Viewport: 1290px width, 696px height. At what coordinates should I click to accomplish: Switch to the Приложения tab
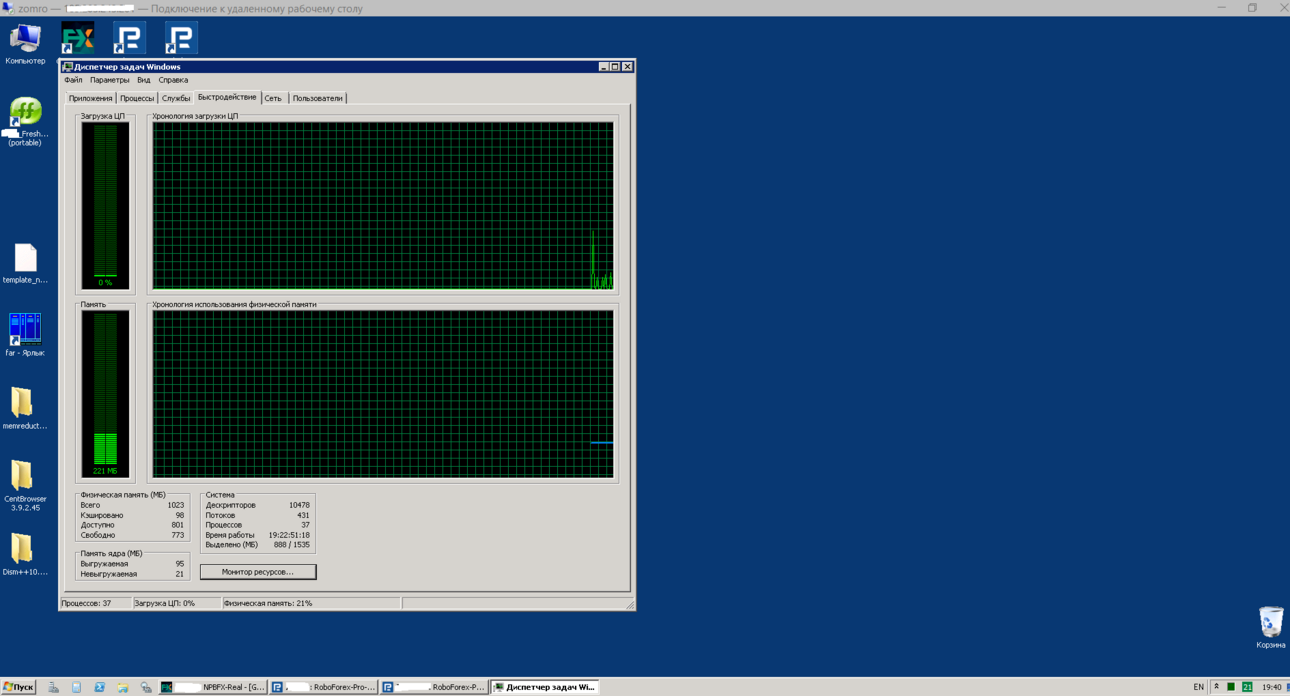click(x=90, y=98)
